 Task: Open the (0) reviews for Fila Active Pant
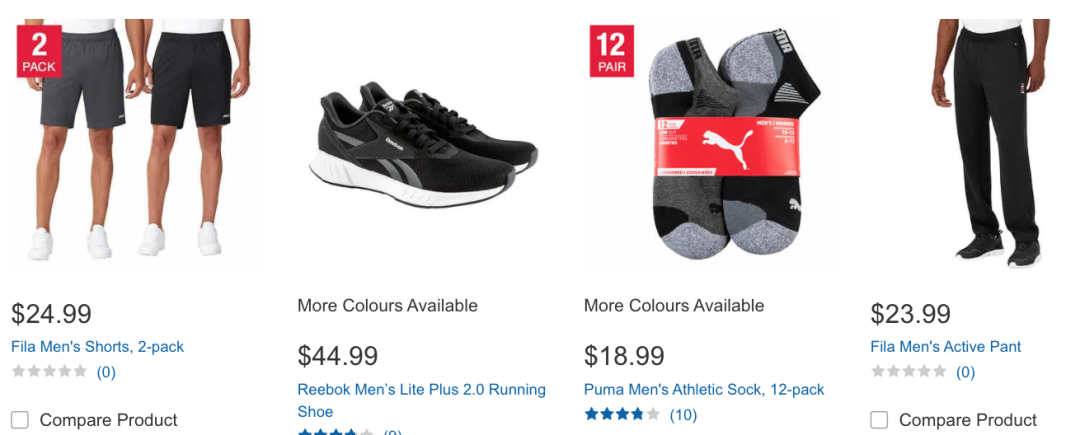click(x=965, y=372)
